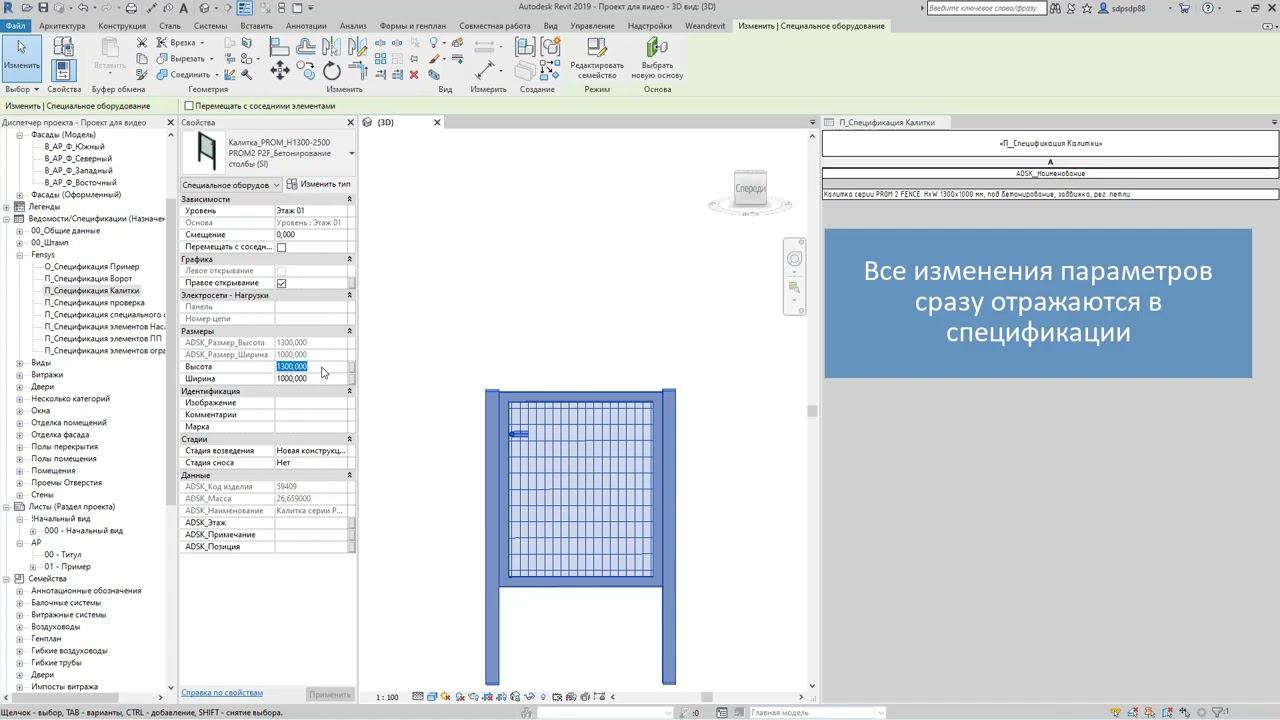Switch to the П_Спецификация Калитки view tab

click(x=887, y=122)
